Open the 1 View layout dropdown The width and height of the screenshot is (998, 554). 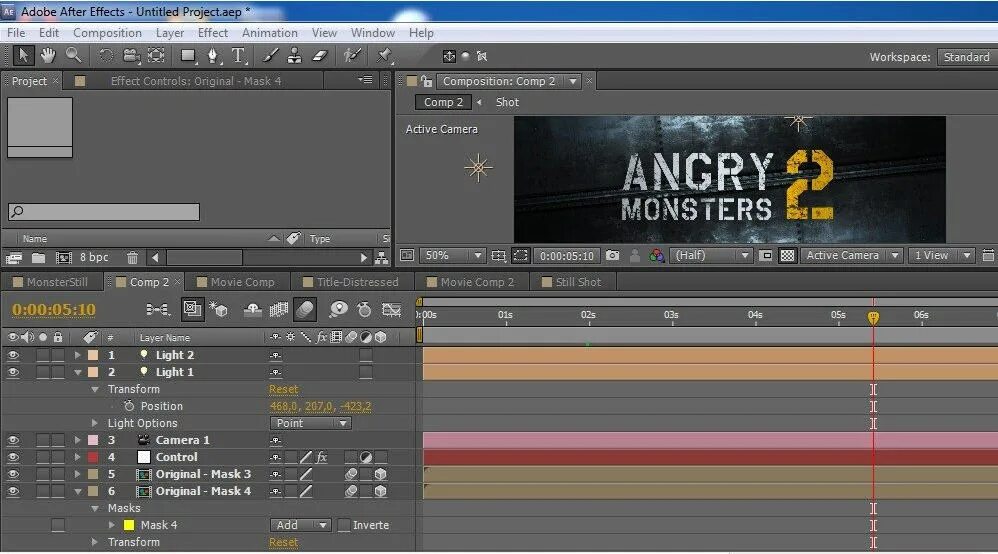click(x=941, y=255)
